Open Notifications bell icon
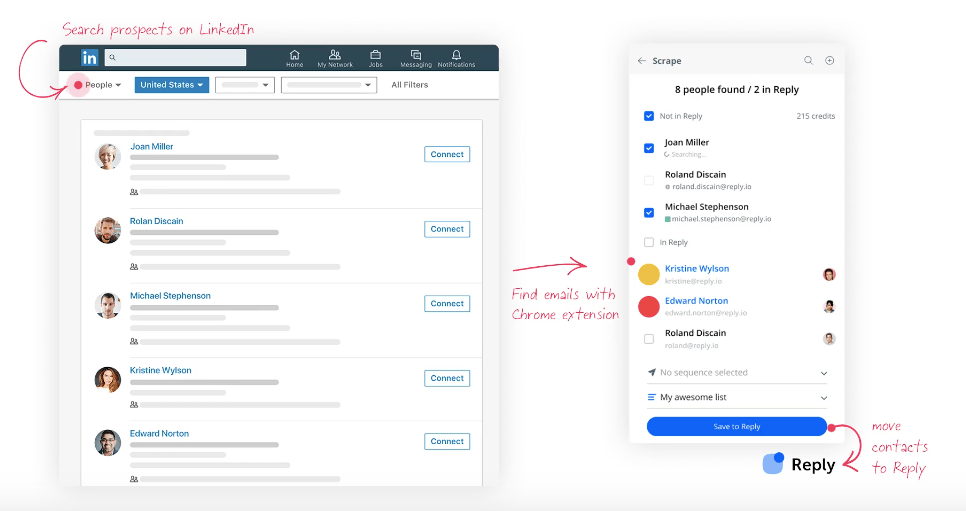The width and height of the screenshot is (966, 511). pos(457,55)
